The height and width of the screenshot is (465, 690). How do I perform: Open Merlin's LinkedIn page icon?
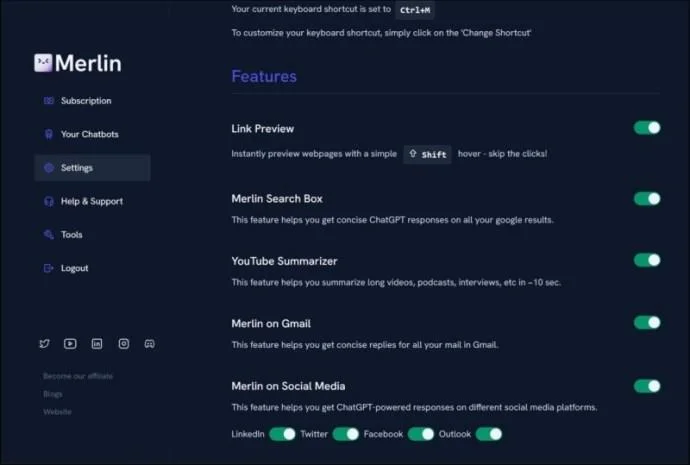pos(97,344)
